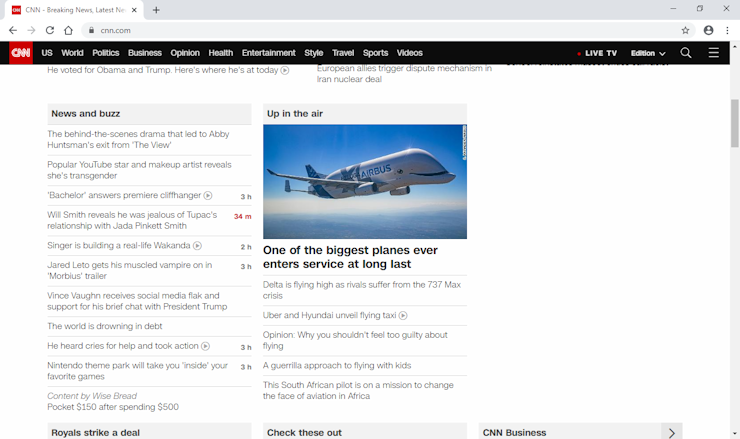This screenshot has width=740, height=439.
Task: Click the page vertical scrollbar thumb
Action: 735,123
